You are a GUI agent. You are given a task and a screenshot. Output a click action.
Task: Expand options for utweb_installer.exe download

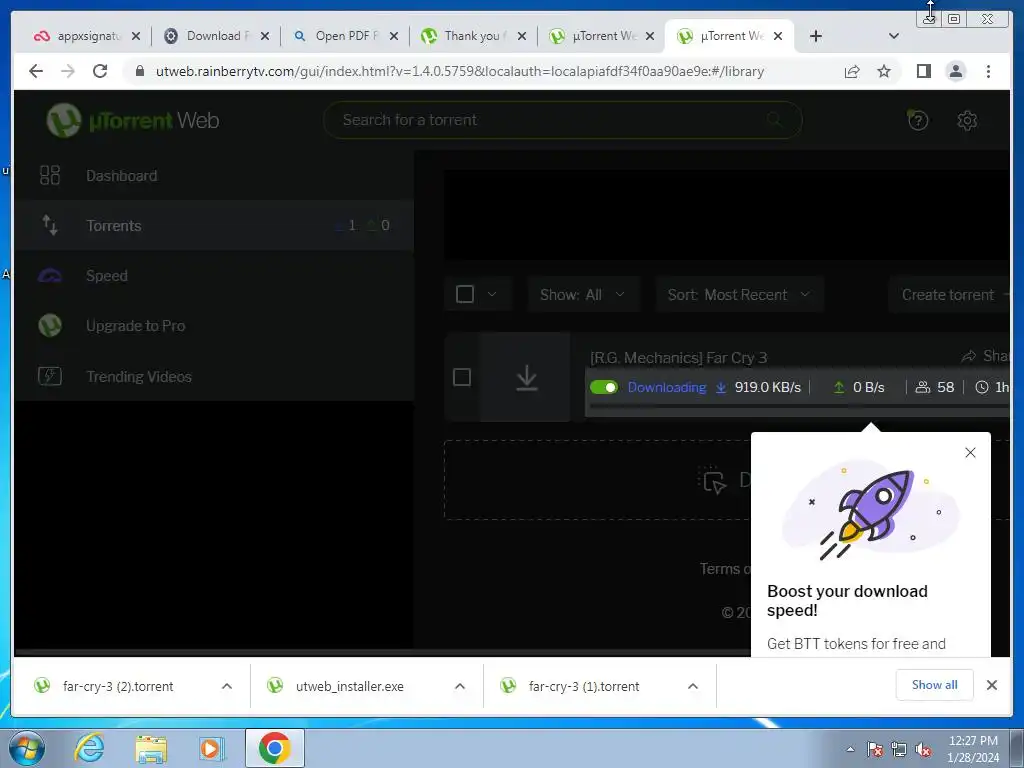coord(460,686)
